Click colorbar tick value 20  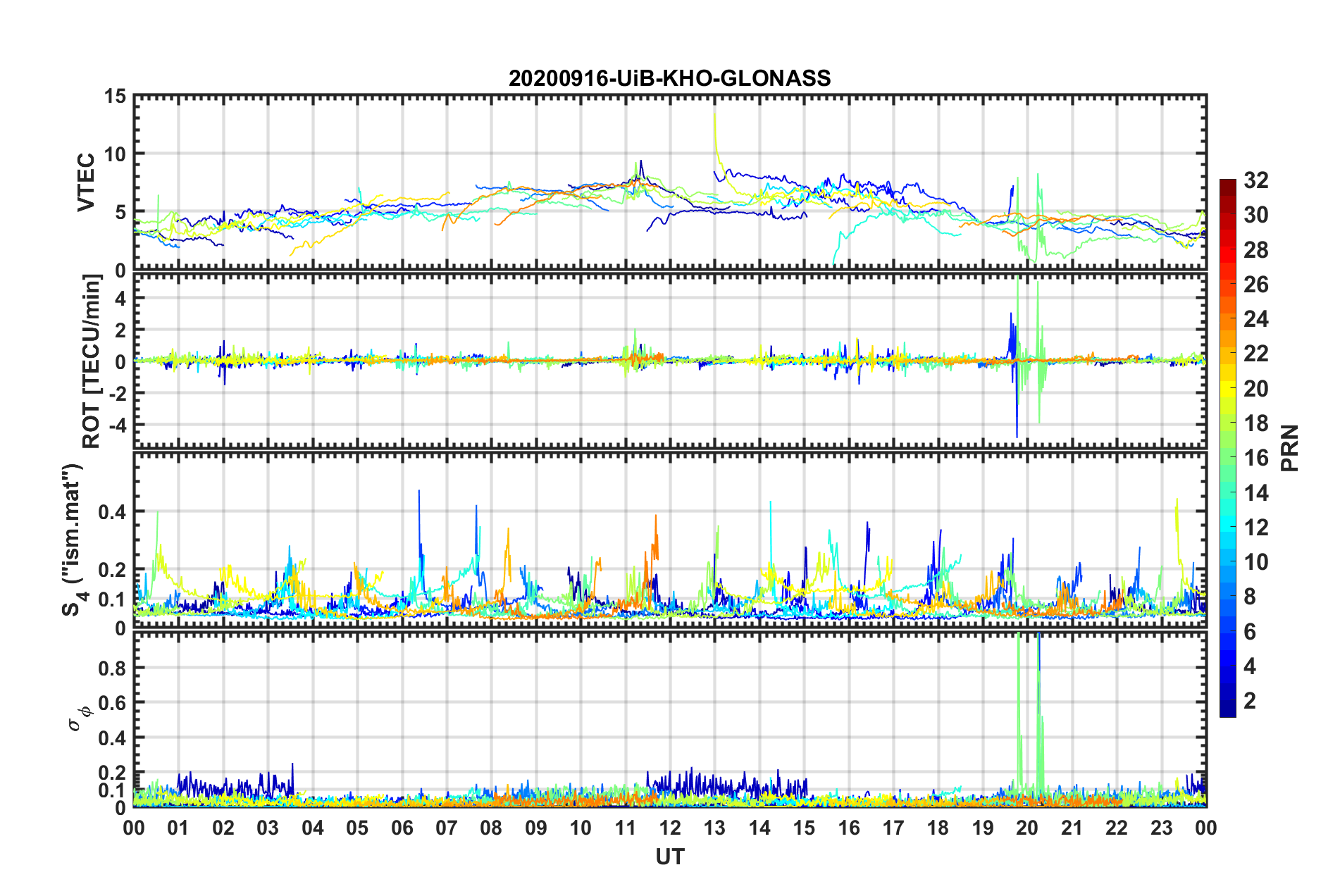pyautogui.click(x=1255, y=389)
